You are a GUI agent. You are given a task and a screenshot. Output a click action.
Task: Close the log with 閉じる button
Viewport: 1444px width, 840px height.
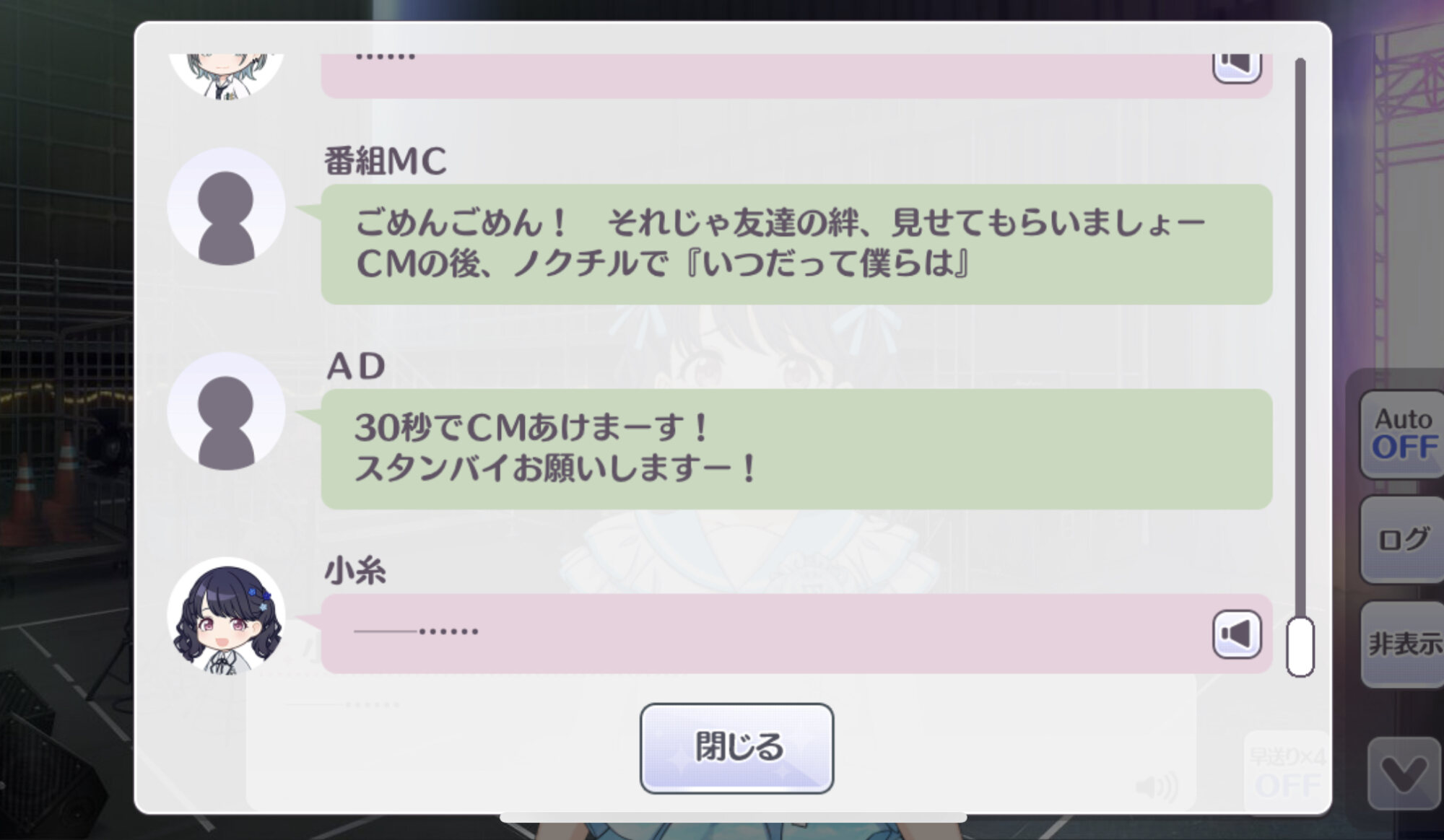click(736, 748)
